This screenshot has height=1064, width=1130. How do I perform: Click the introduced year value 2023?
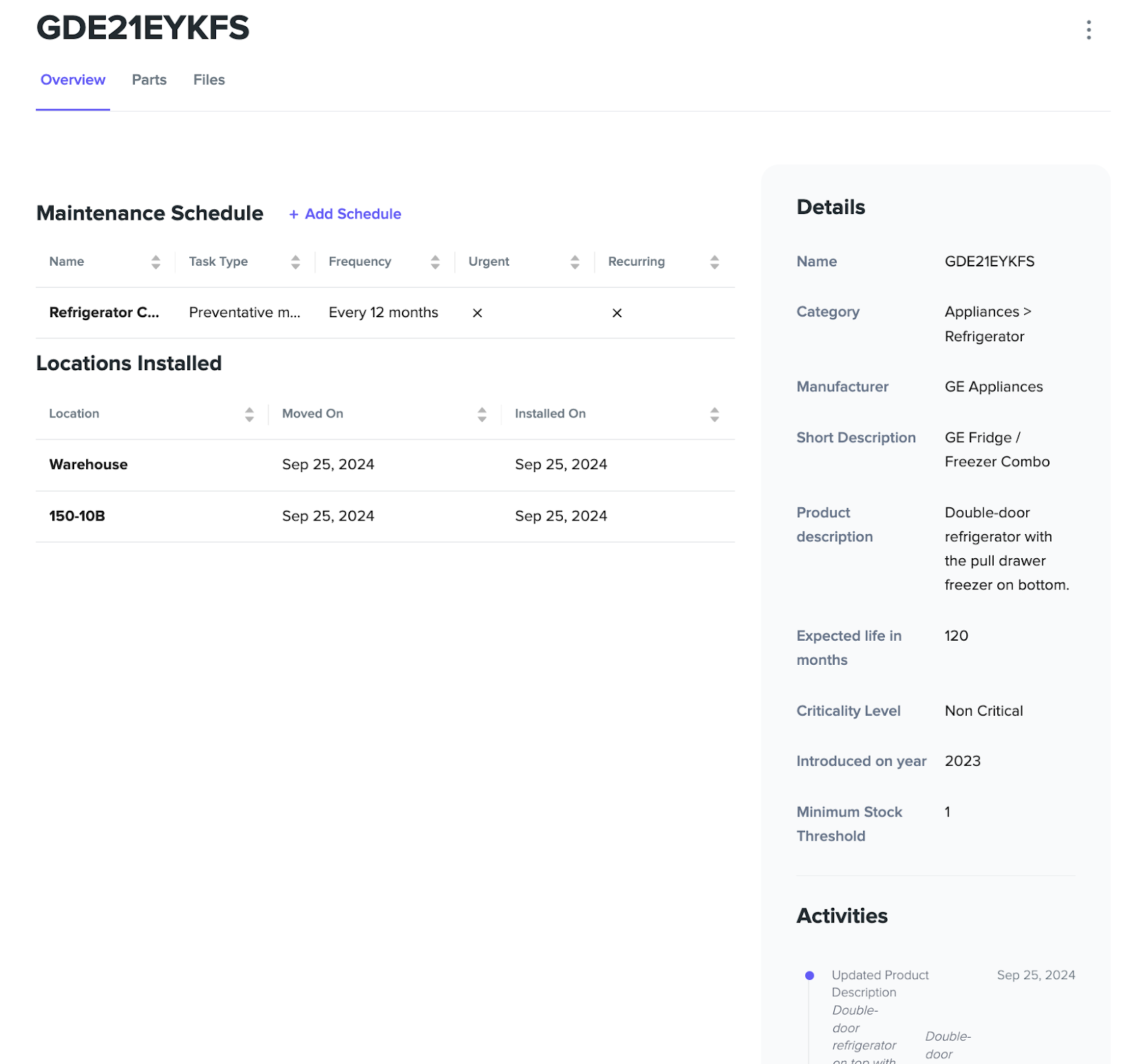[963, 761]
